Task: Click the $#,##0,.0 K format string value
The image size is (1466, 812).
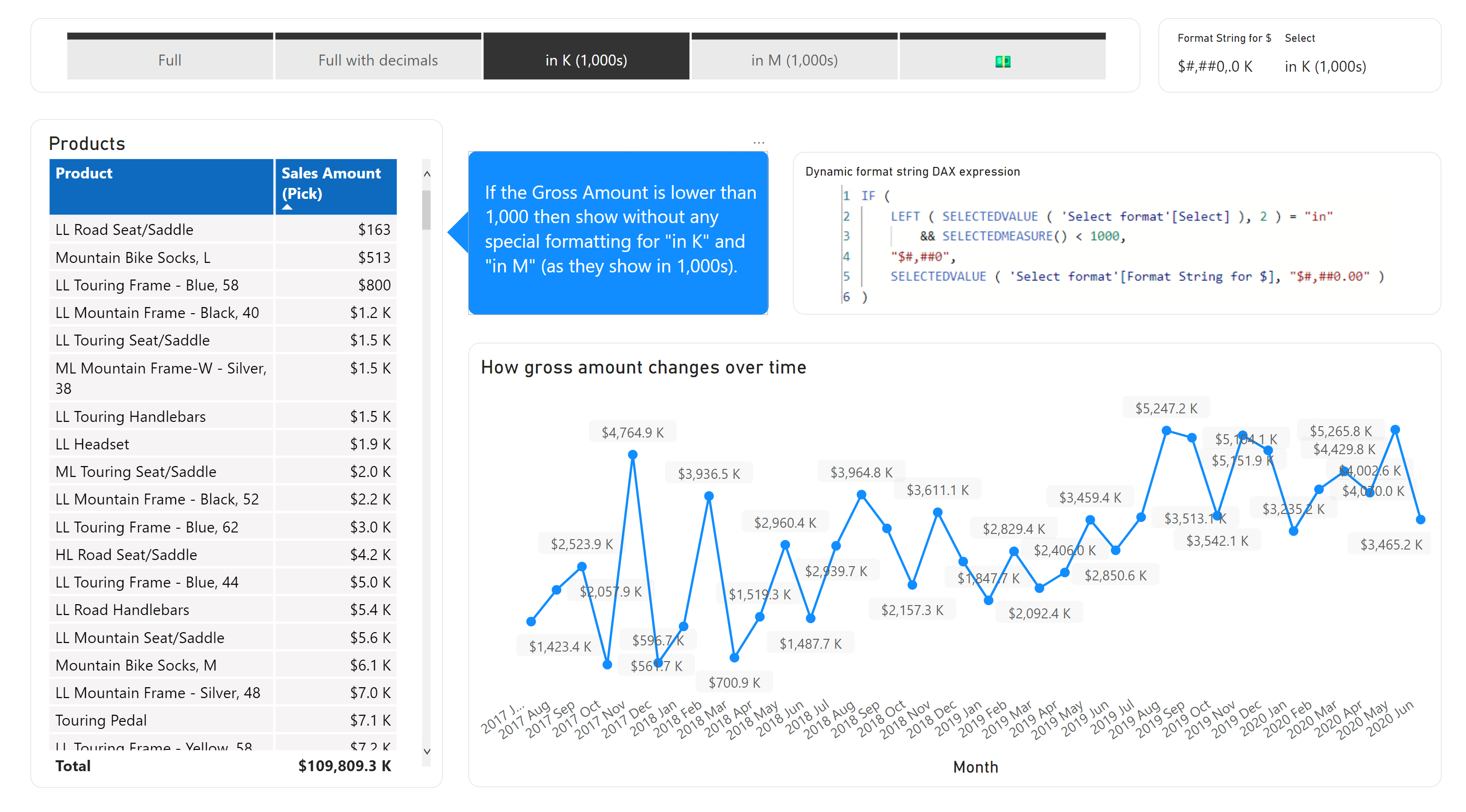Action: 1215,66
